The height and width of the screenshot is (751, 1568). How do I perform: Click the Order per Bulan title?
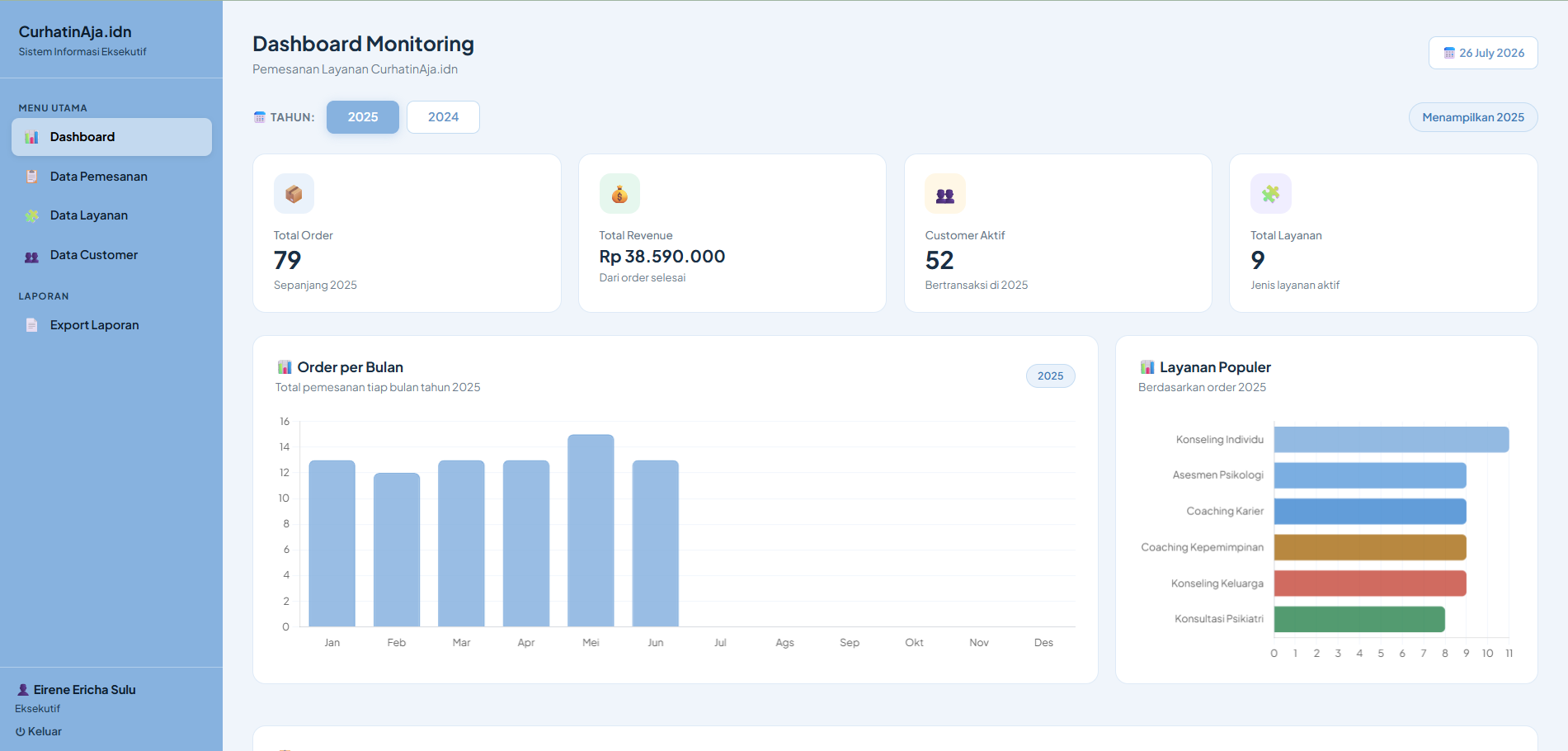(350, 367)
